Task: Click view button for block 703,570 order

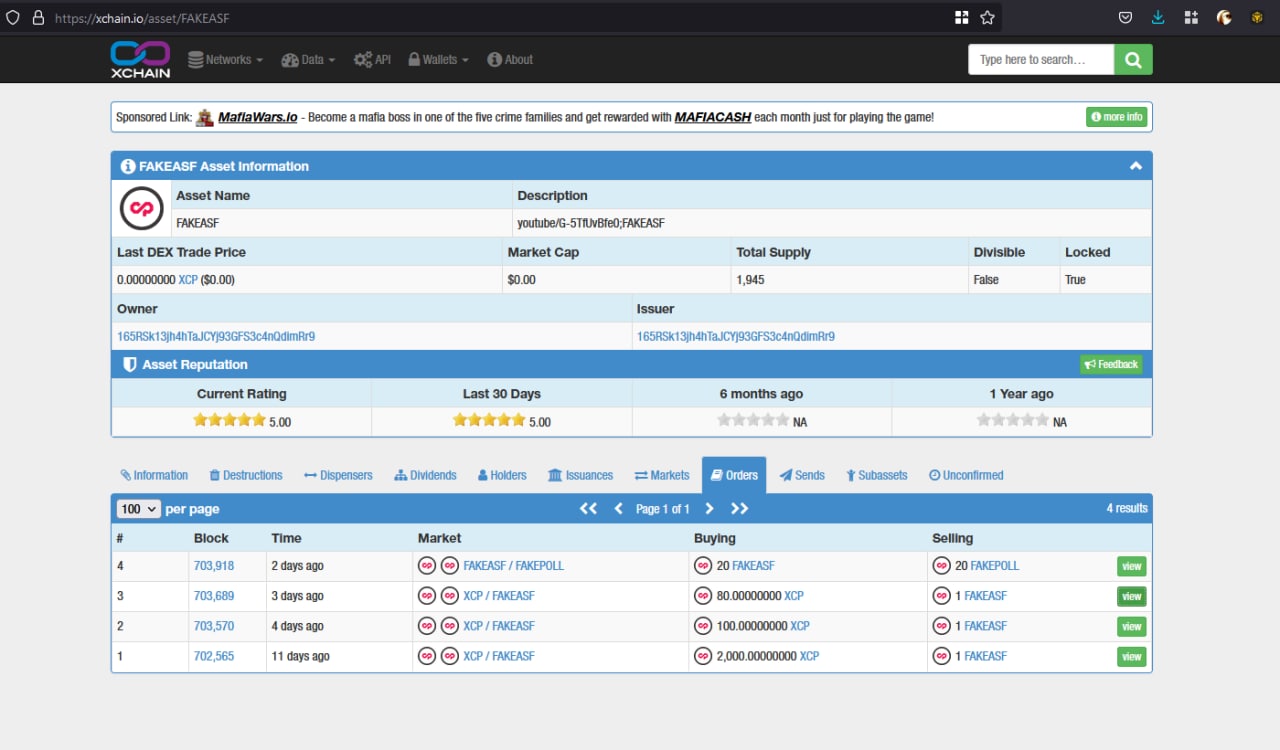Action: pos(1132,626)
